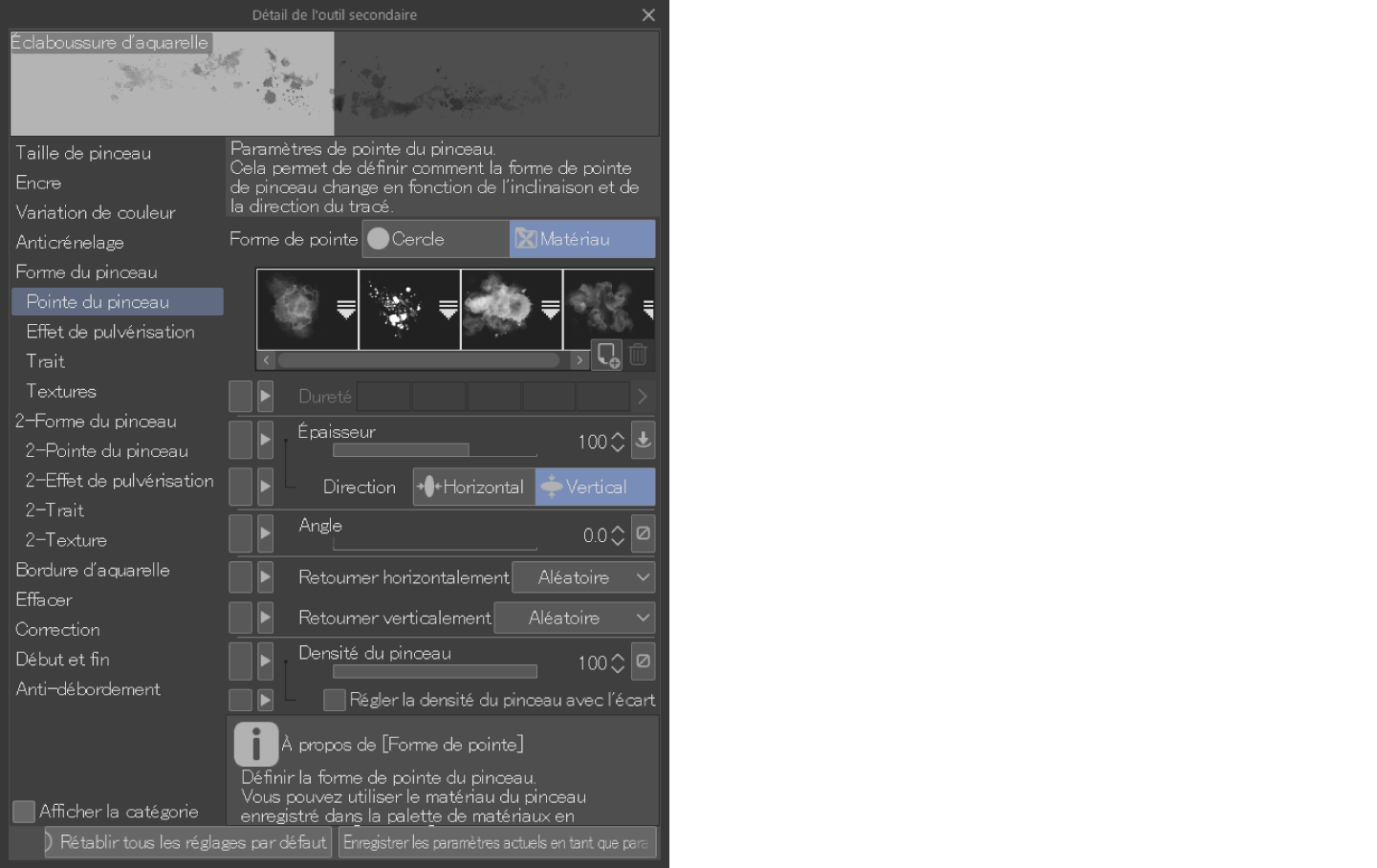Select Bordure d'aquarelle category

tap(93, 570)
